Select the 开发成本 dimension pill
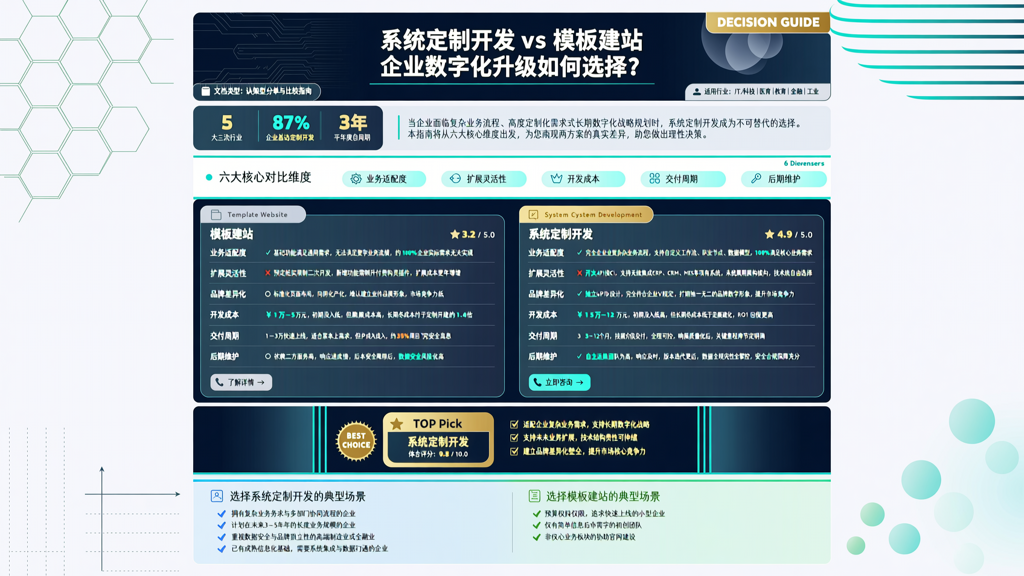 pos(583,179)
